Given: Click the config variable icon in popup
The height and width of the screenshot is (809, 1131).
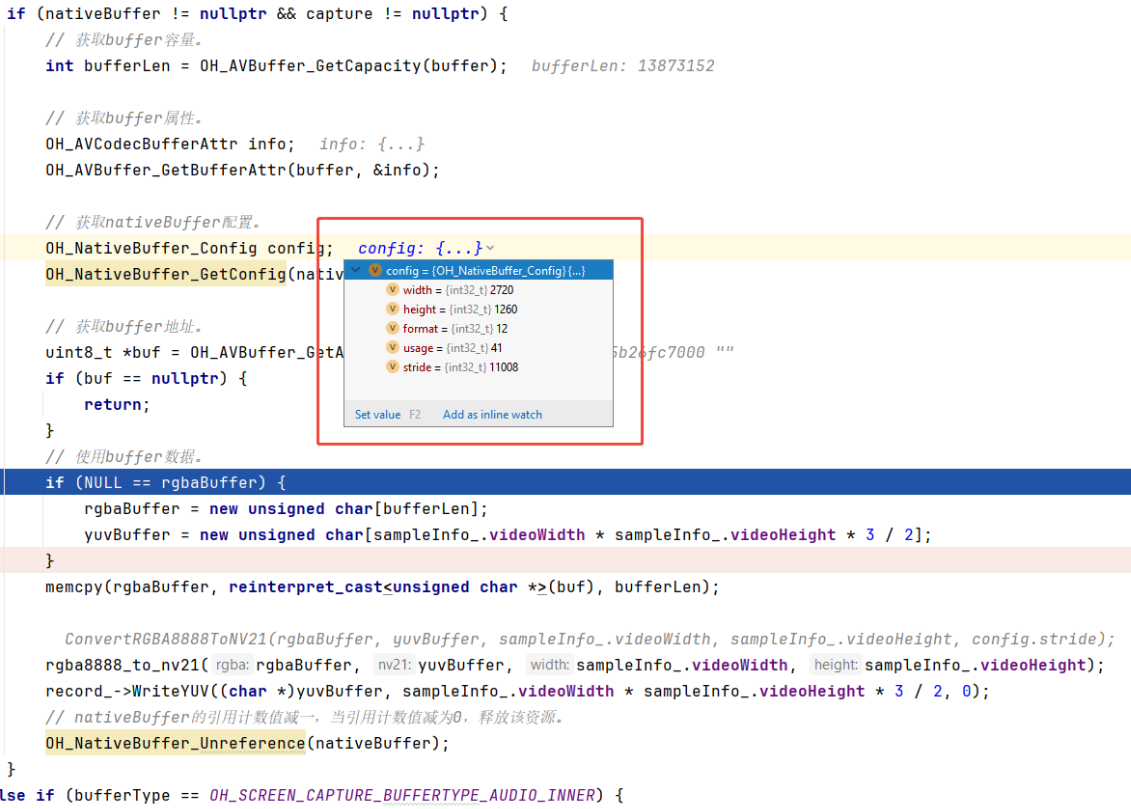Looking at the screenshot, I should click(x=375, y=270).
